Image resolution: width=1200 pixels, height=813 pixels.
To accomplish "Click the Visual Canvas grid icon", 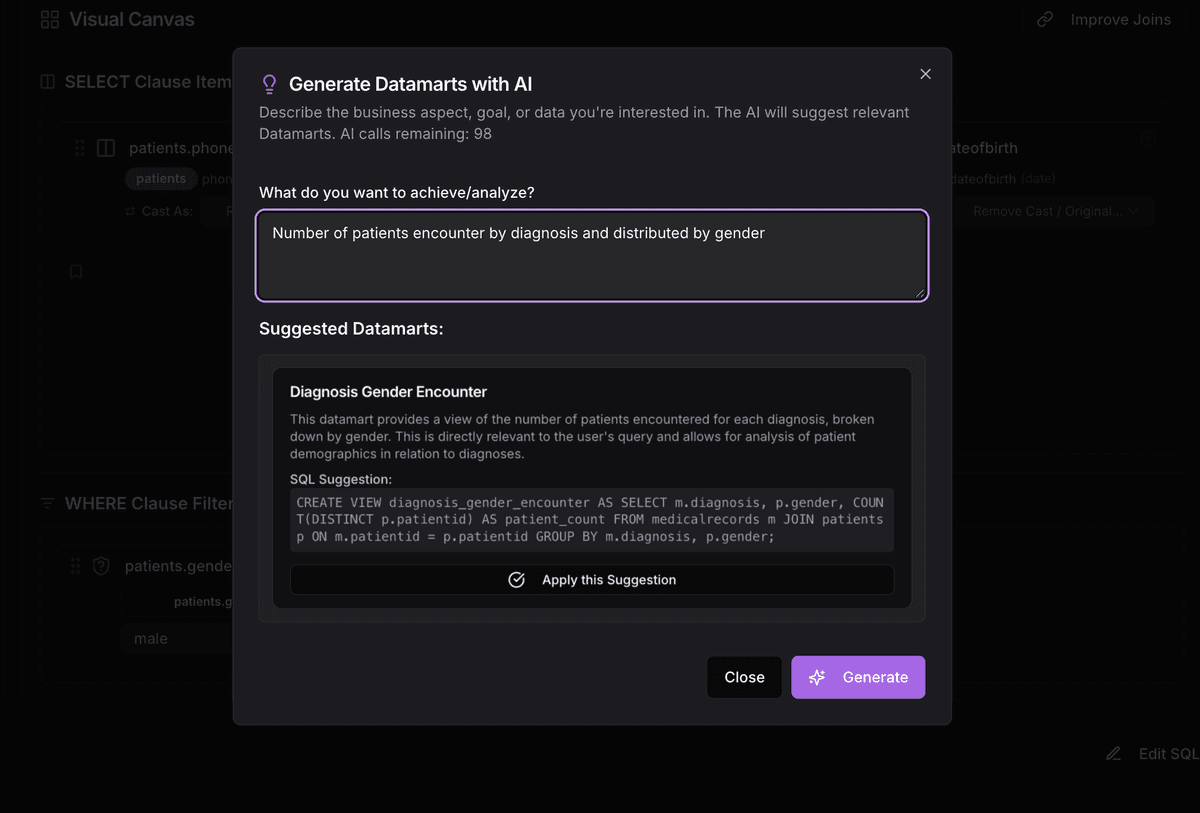I will pyautogui.click(x=49, y=18).
